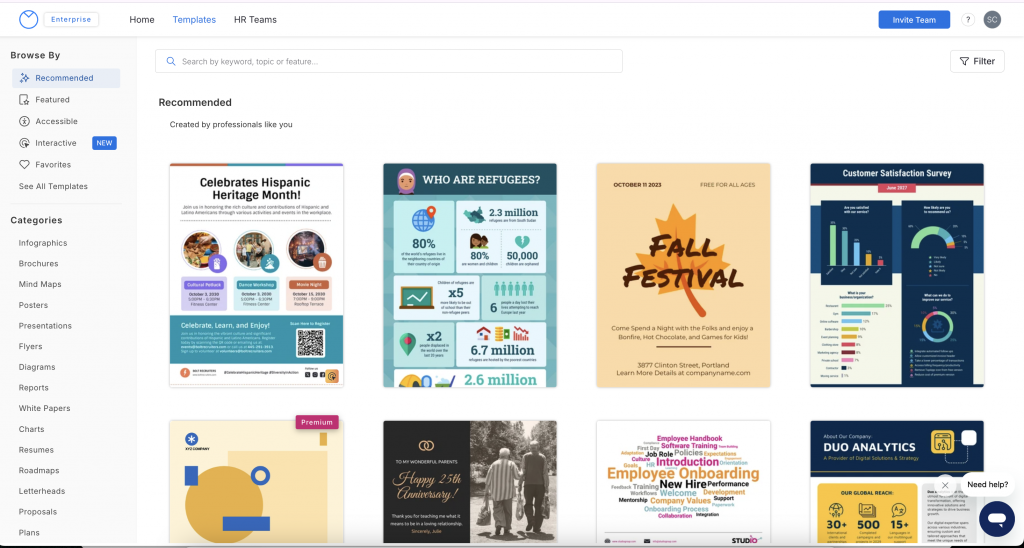Screen dimensions: 1024x548
Task: Open the Reports category
Action: click(34, 388)
